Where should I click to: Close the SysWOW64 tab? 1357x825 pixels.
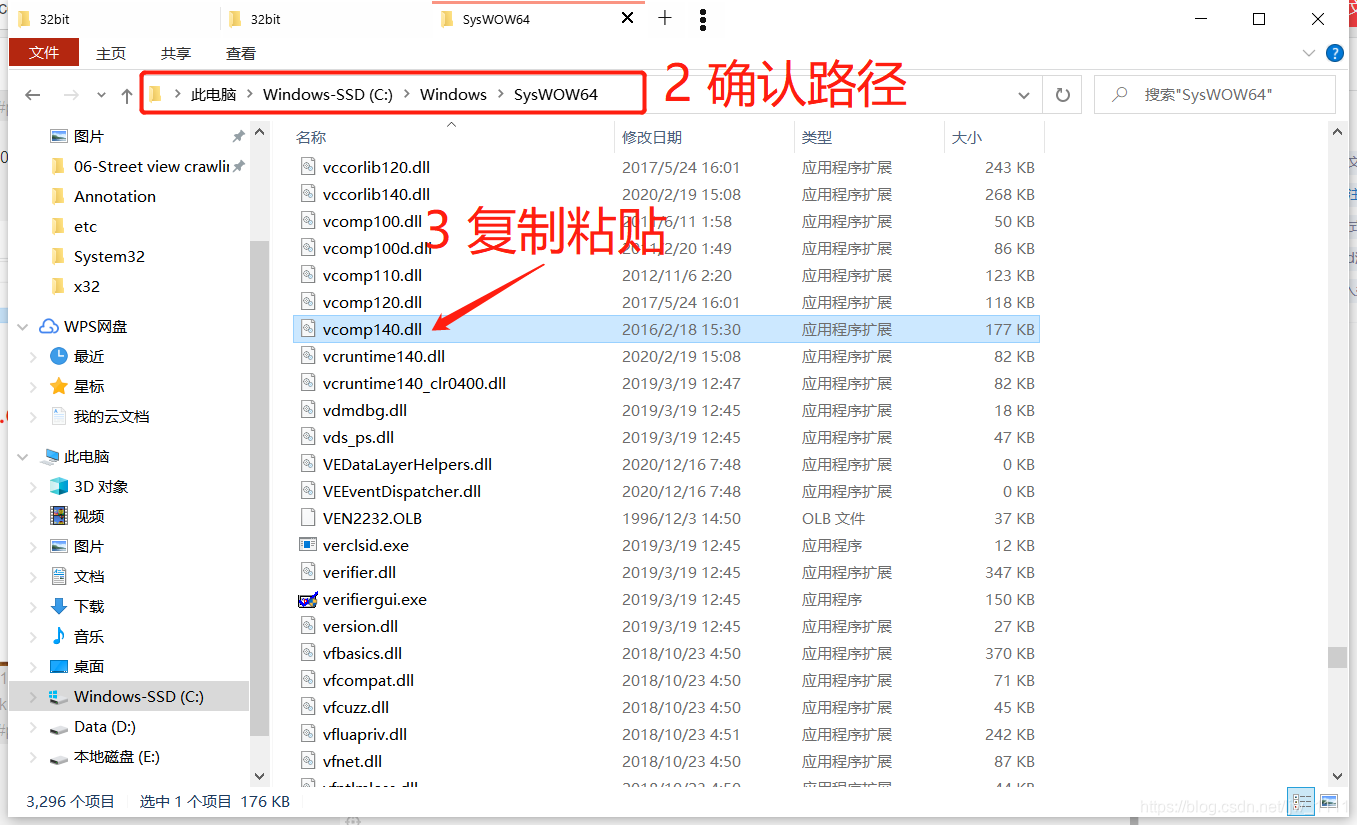pyautogui.click(x=628, y=18)
